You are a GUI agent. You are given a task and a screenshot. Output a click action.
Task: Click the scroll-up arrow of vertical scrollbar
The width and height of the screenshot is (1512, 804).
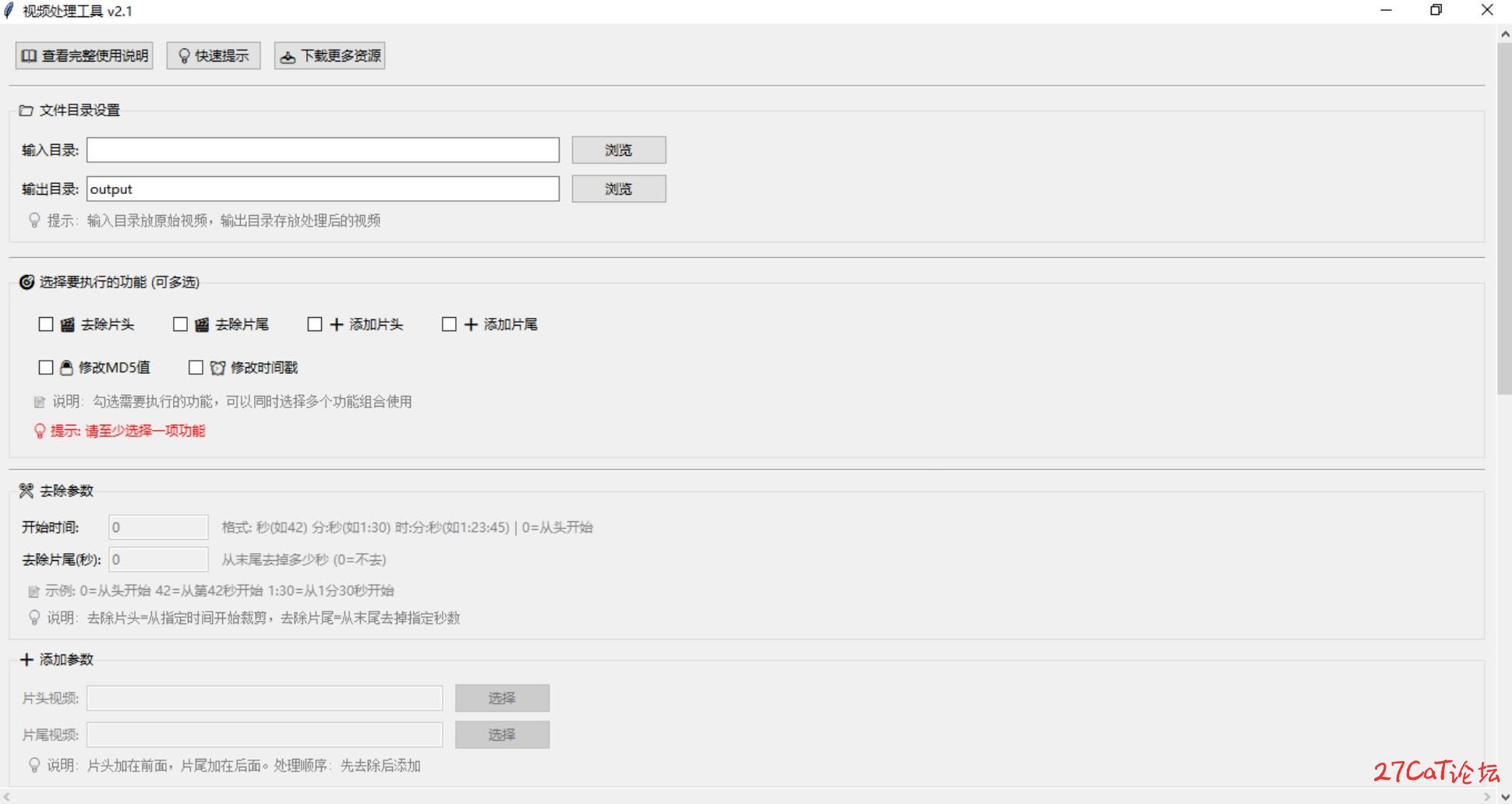click(1505, 33)
